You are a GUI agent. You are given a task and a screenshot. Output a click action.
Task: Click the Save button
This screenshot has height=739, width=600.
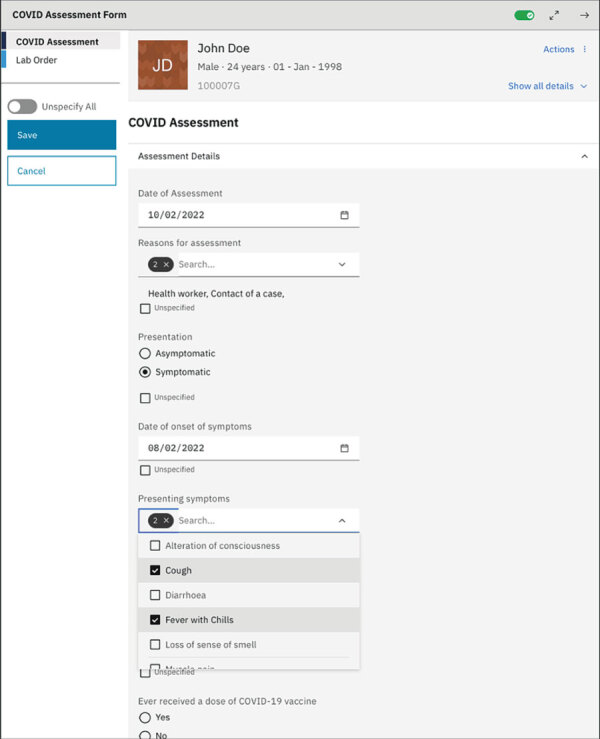(x=62, y=135)
